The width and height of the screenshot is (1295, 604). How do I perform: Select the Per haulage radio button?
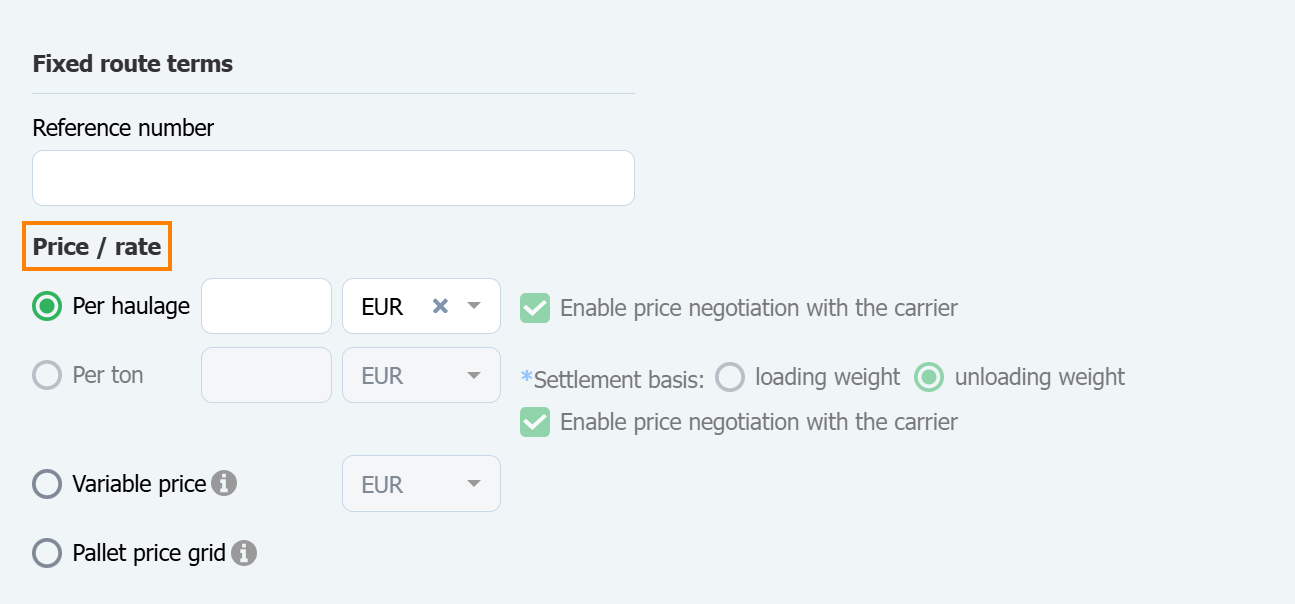(x=47, y=306)
